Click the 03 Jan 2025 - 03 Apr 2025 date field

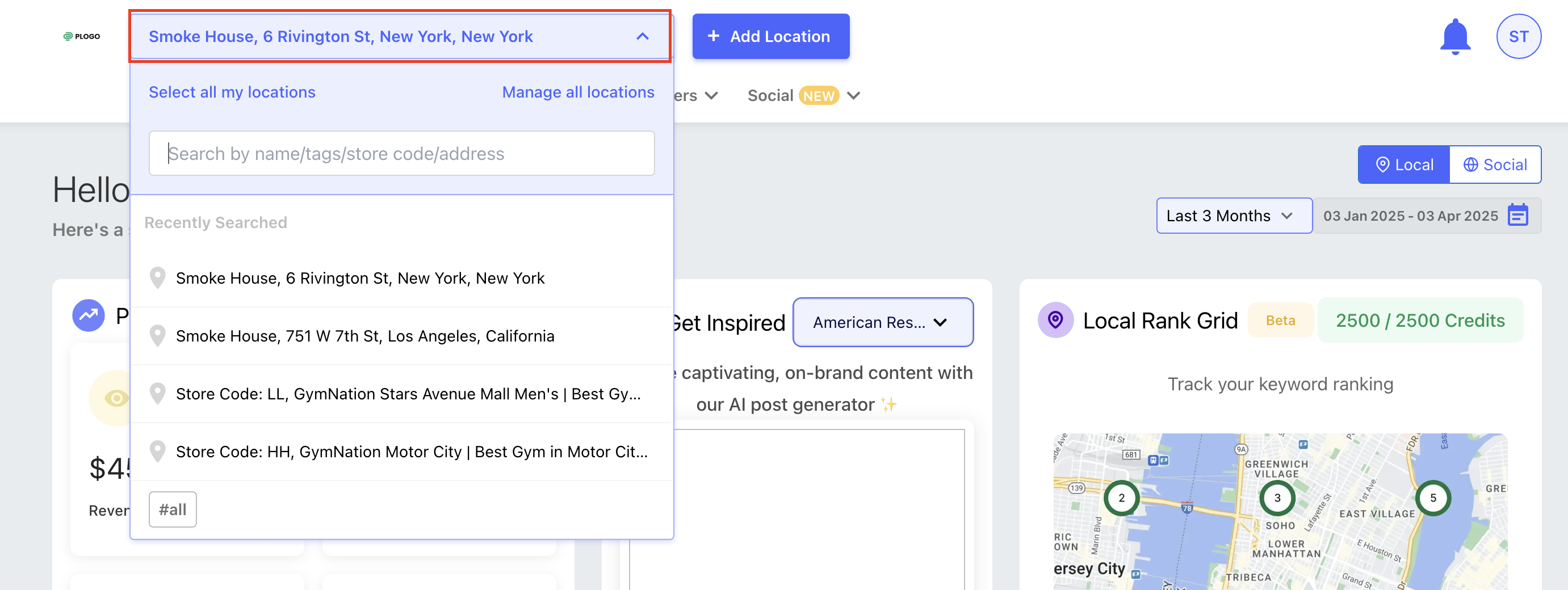1427,216
